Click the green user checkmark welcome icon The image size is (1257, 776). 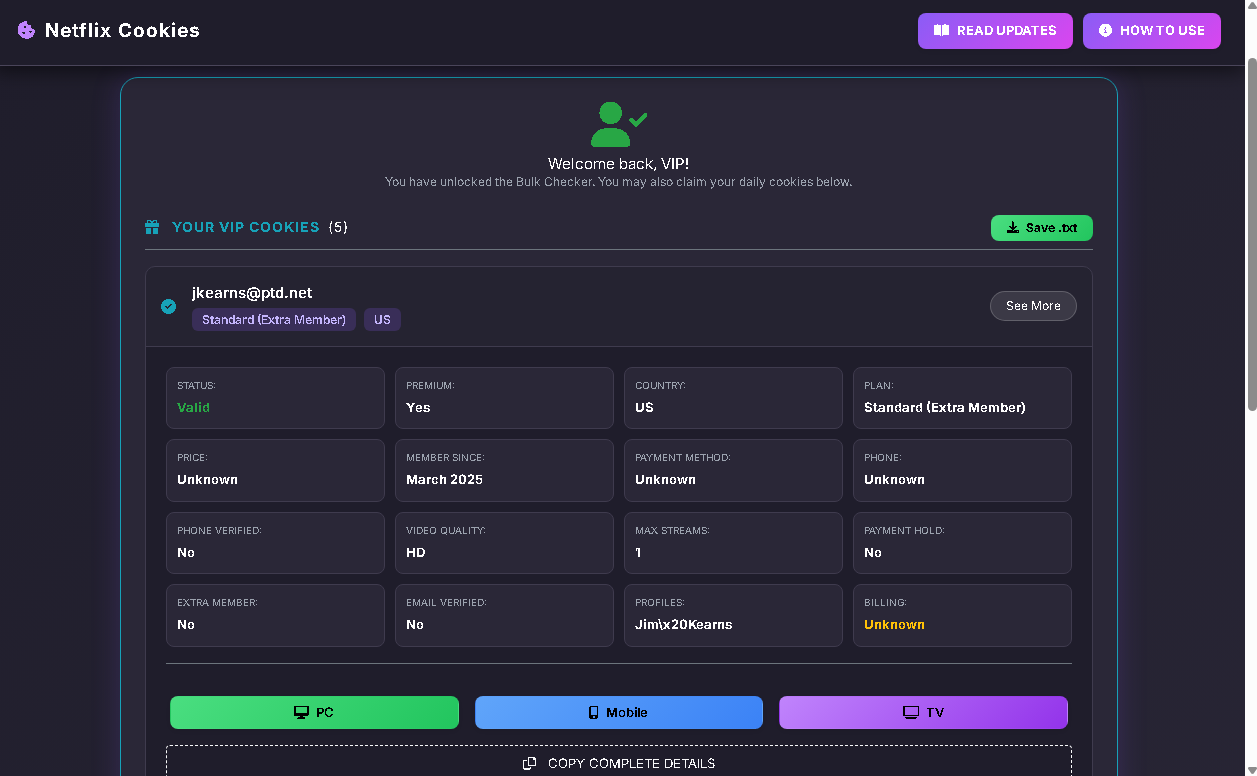coord(617,125)
